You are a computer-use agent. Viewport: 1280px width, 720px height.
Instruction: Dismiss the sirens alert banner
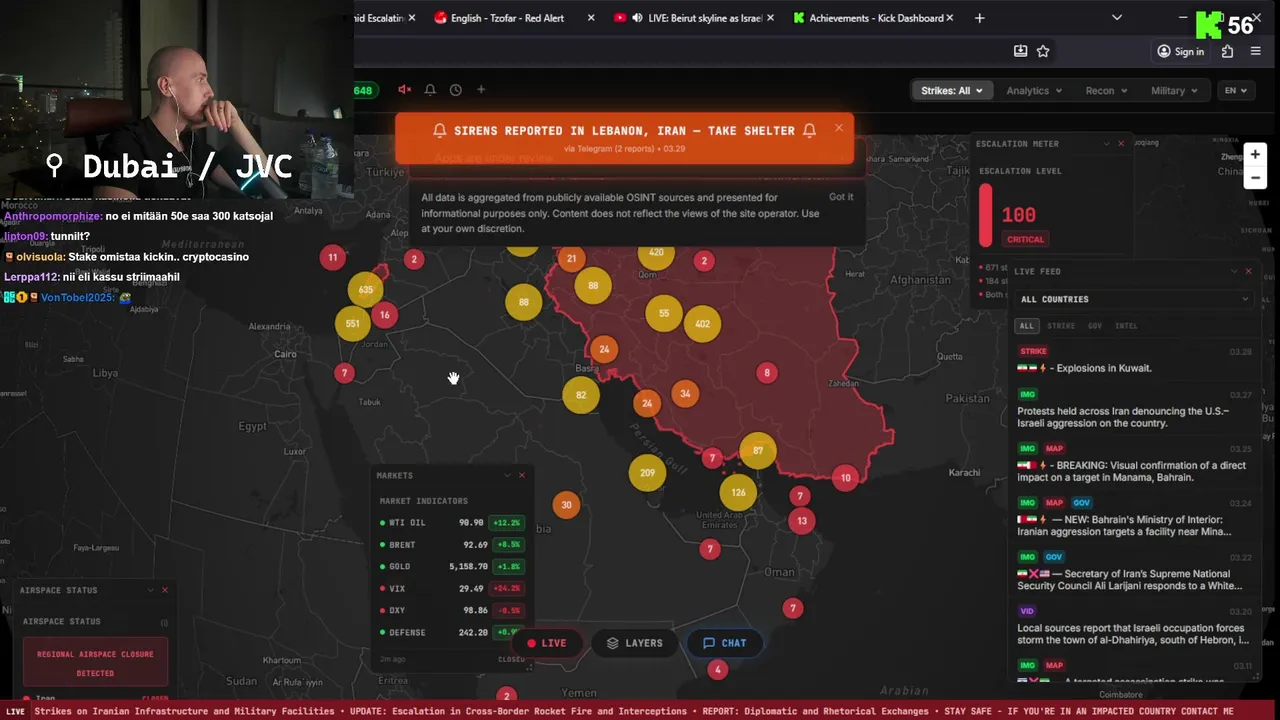pos(839,127)
